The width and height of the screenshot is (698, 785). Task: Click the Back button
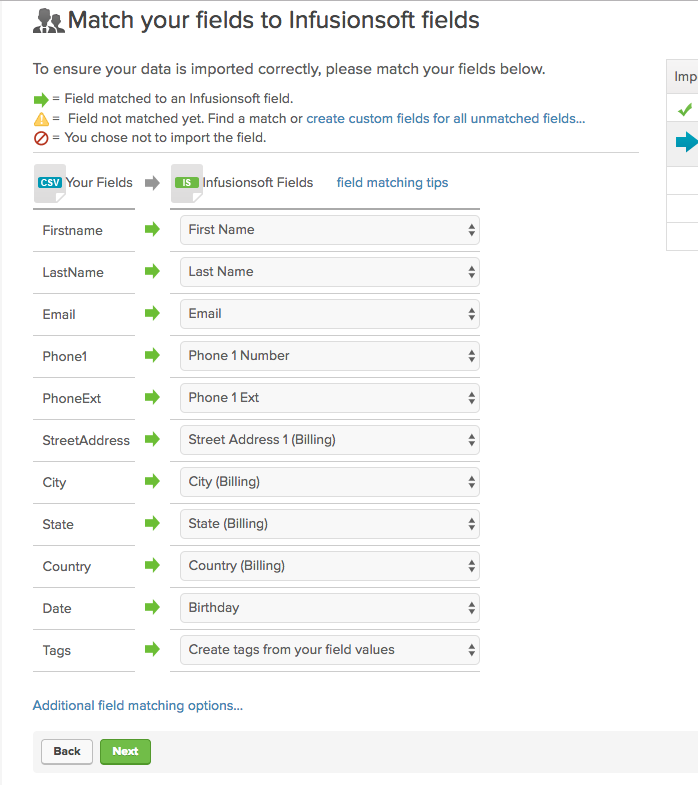tap(67, 751)
